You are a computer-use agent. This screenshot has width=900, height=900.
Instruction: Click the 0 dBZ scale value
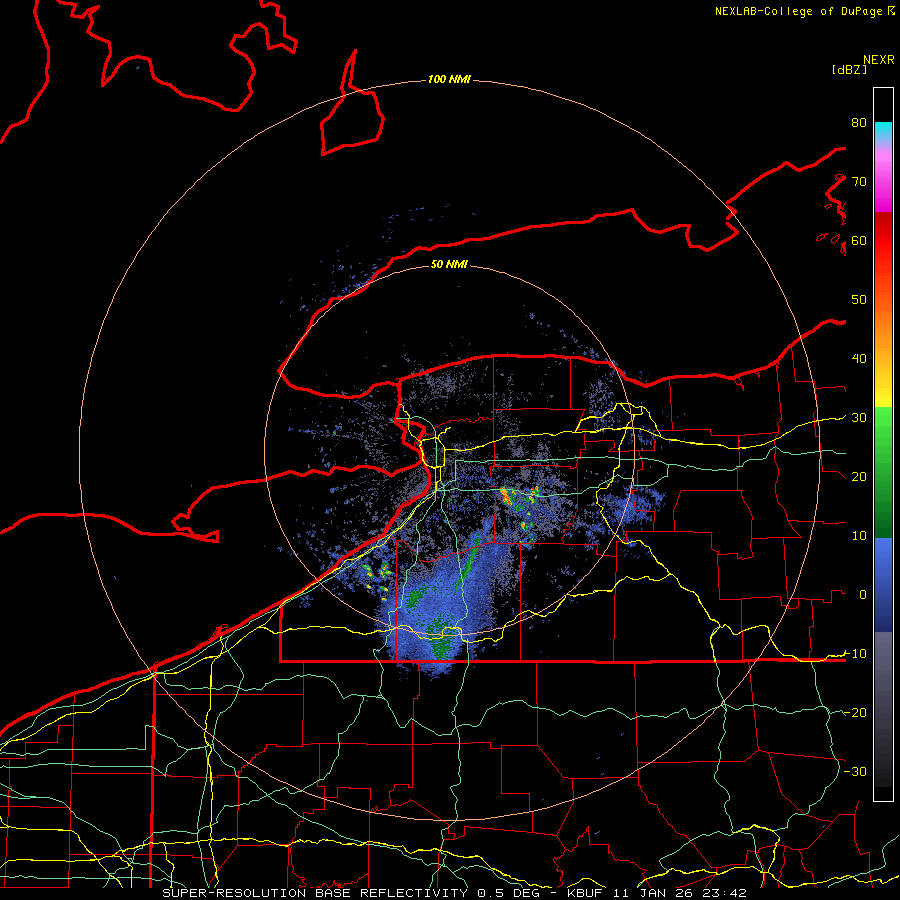pyautogui.click(x=863, y=595)
